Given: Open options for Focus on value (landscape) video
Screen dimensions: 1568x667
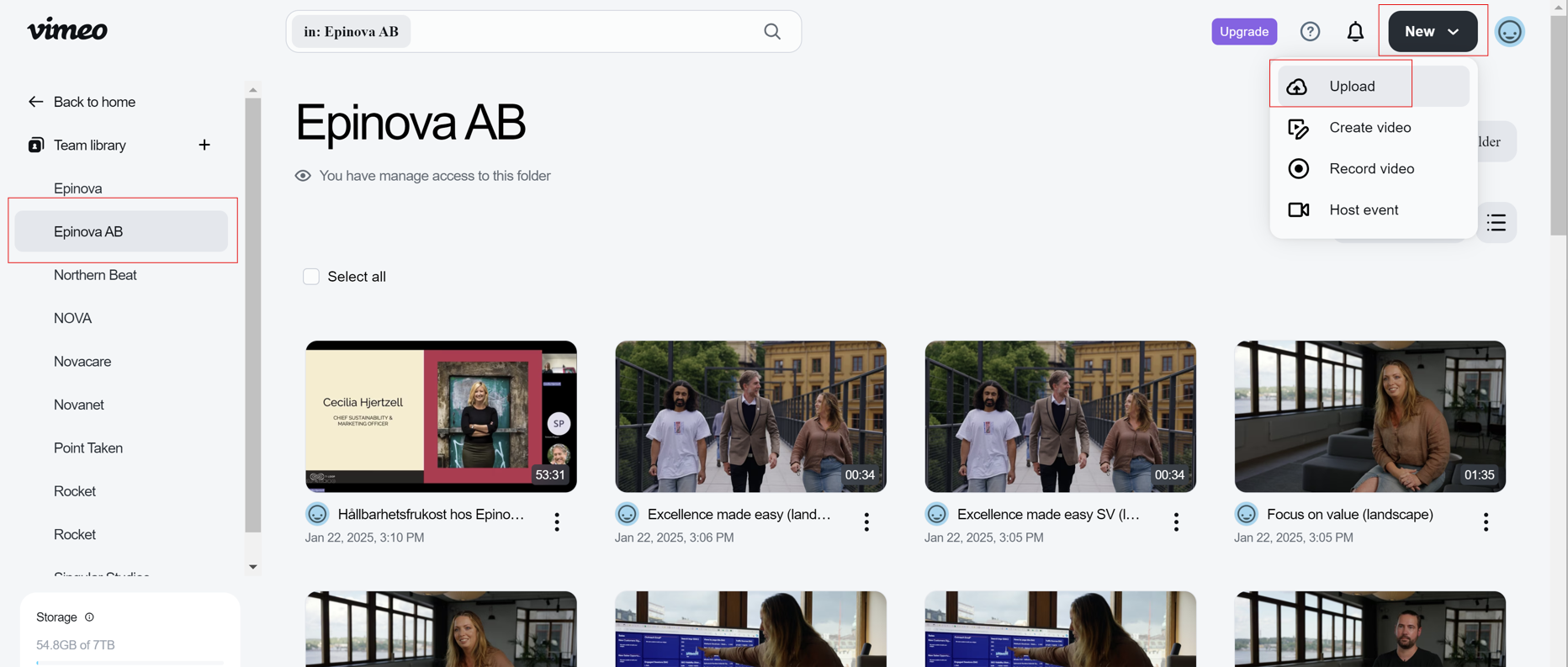Looking at the screenshot, I should pos(1486,522).
